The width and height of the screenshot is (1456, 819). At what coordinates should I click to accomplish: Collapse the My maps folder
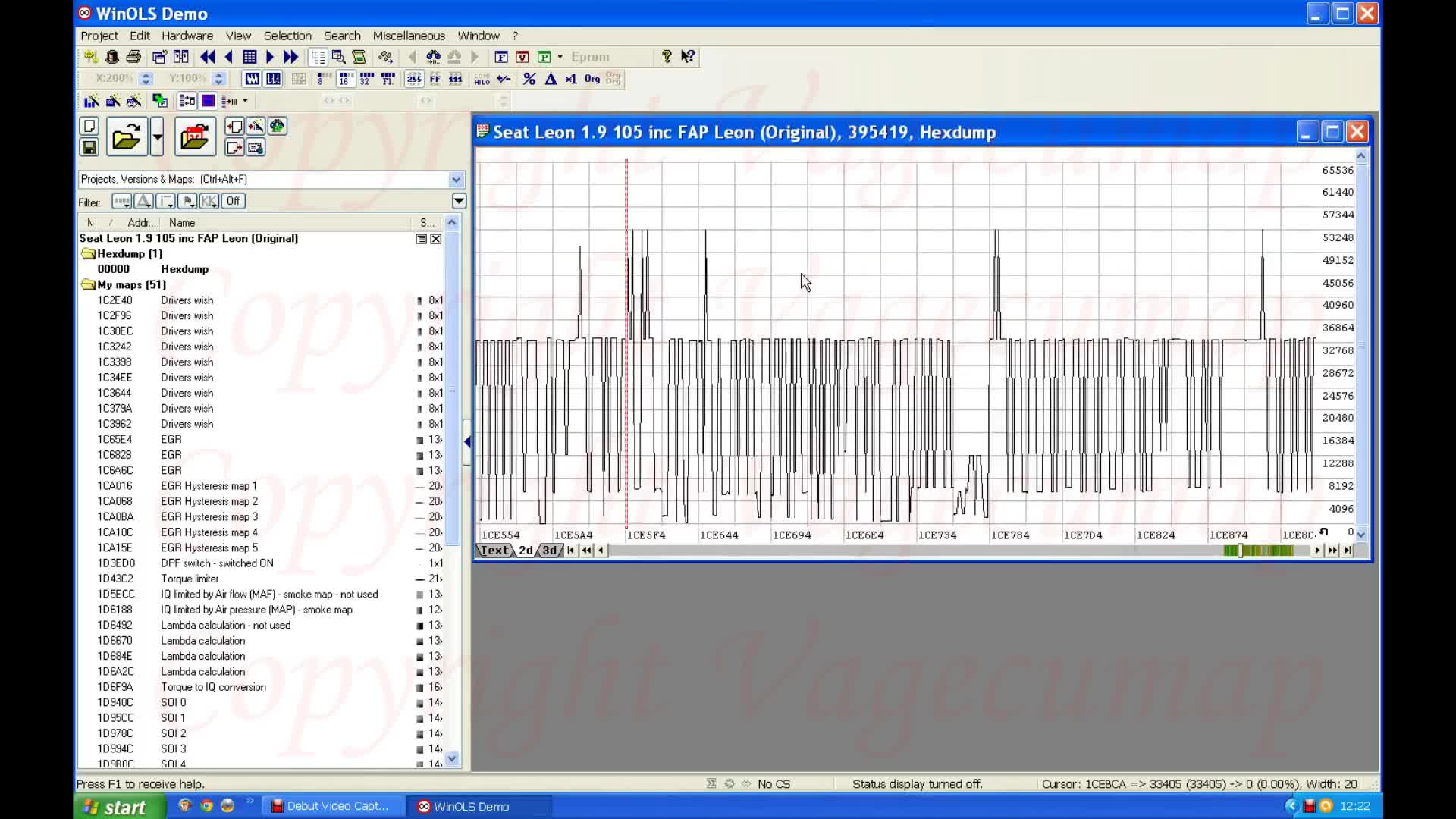(x=88, y=284)
